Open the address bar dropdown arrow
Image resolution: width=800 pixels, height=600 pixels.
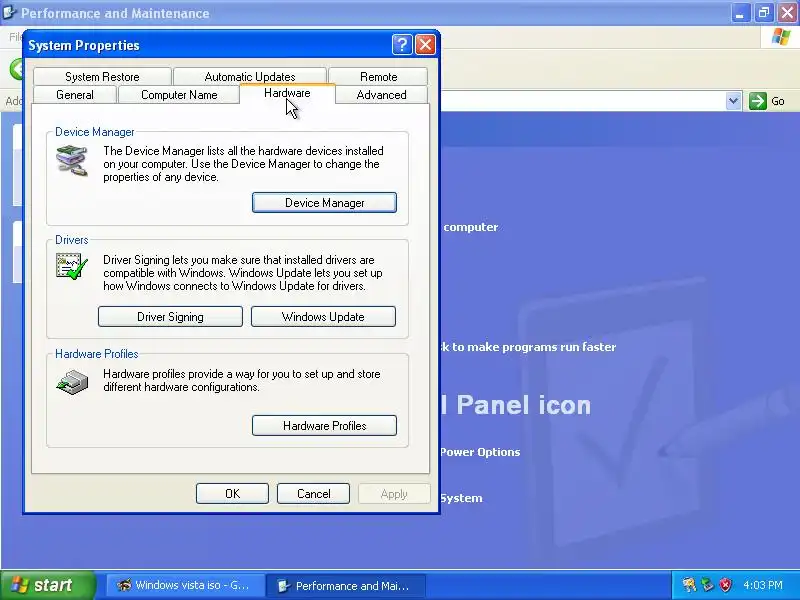click(x=733, y=101)
